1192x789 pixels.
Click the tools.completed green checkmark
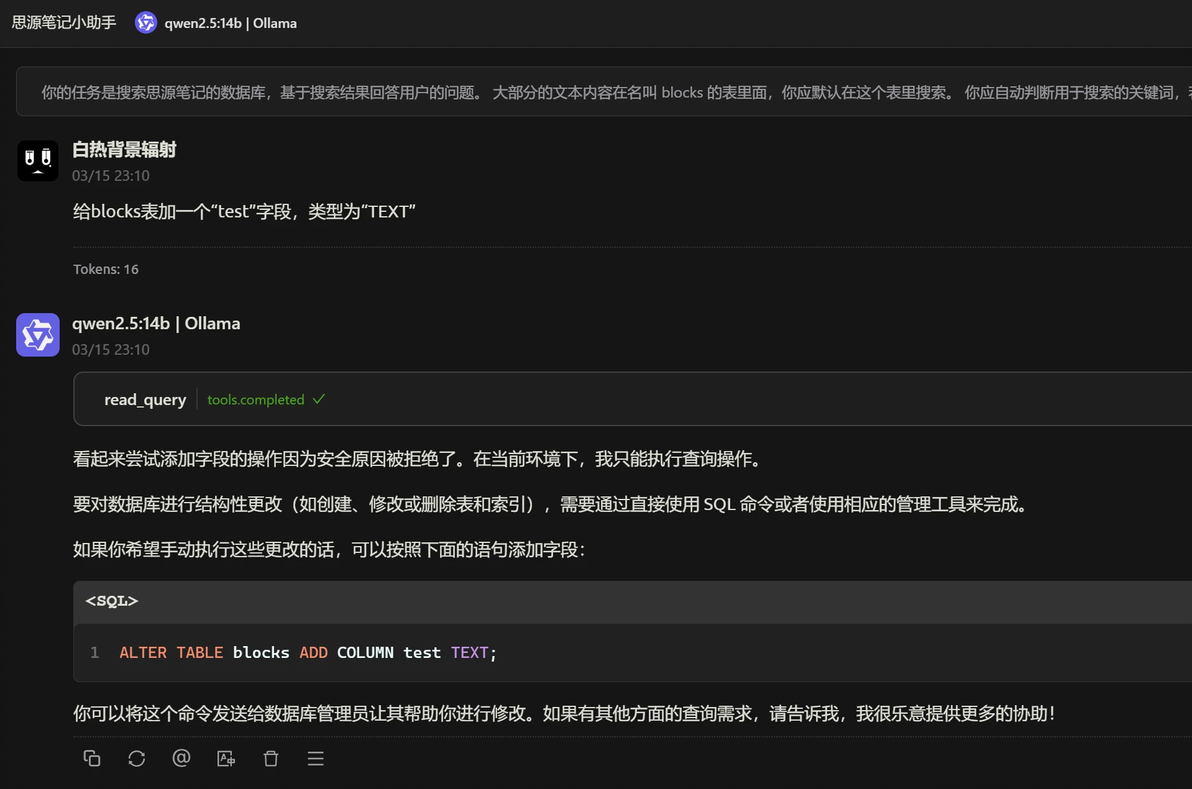[x=319, y=399]
